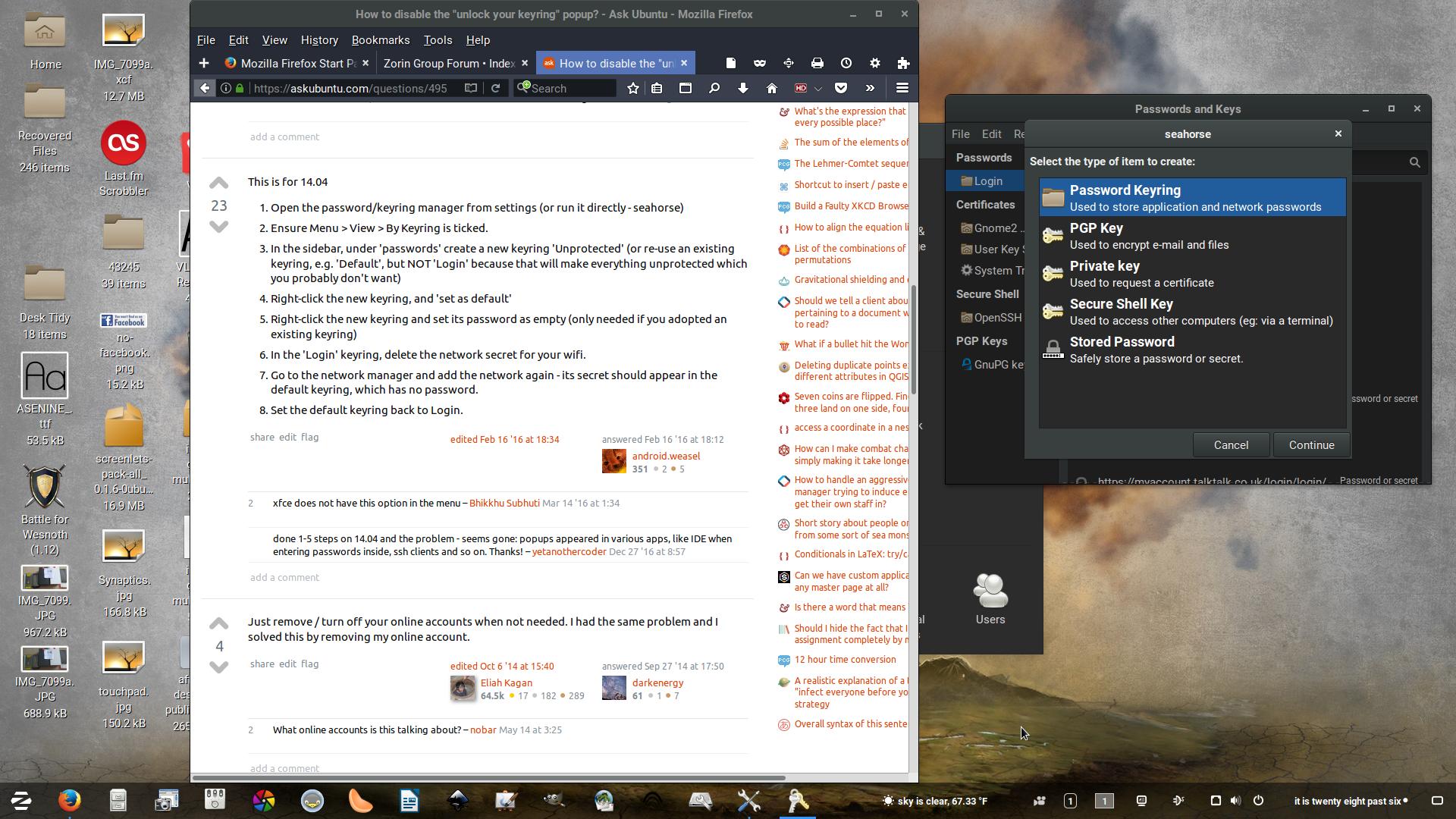Viewport: 1456px width, 819px height.
Task: Reload the page with refresh icon
Action: coord(496,88)
